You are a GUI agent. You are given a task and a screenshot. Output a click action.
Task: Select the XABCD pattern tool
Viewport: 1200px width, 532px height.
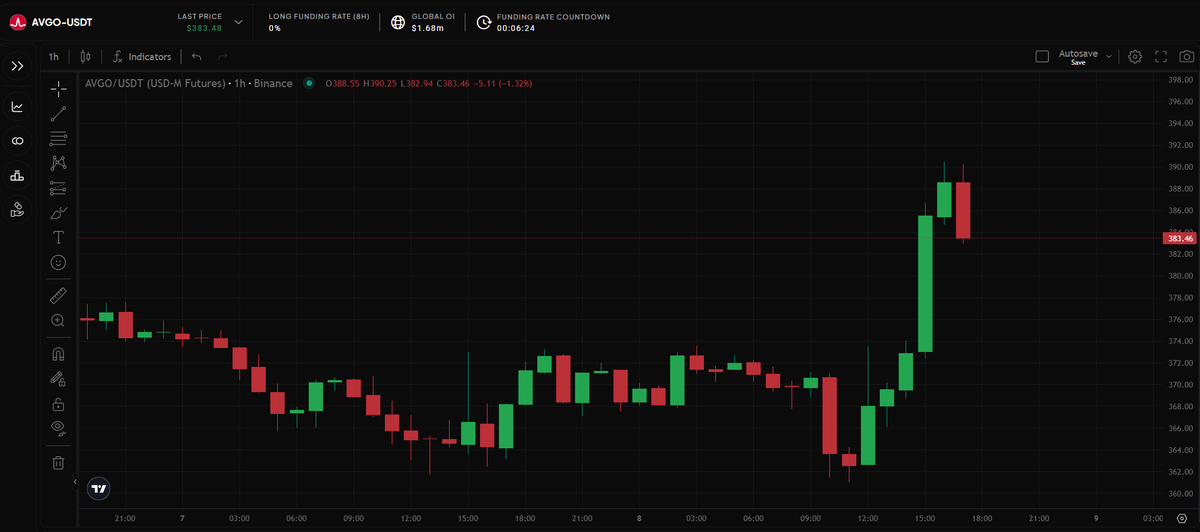click(58, 163)
